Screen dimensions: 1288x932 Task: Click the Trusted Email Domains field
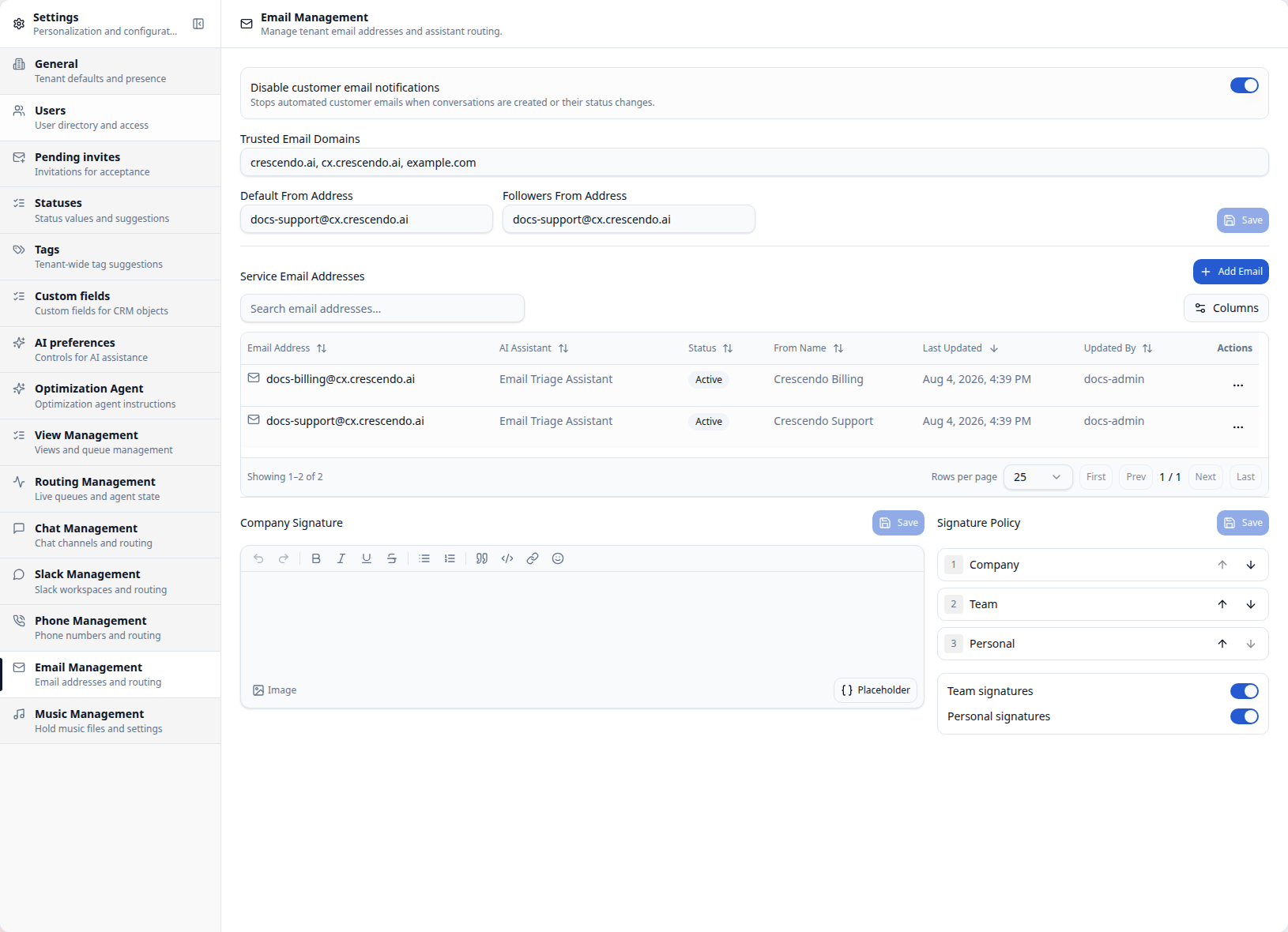click(755, 163)
